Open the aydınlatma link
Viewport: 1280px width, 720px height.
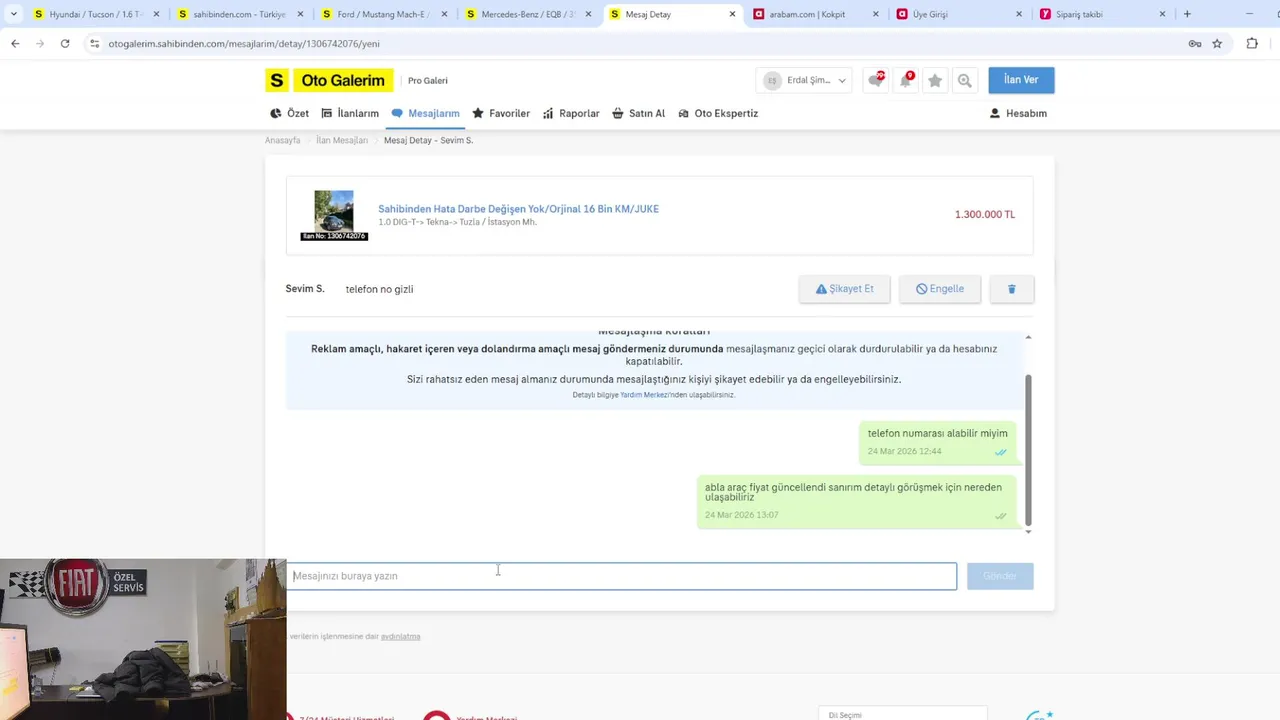pos(400,637)
